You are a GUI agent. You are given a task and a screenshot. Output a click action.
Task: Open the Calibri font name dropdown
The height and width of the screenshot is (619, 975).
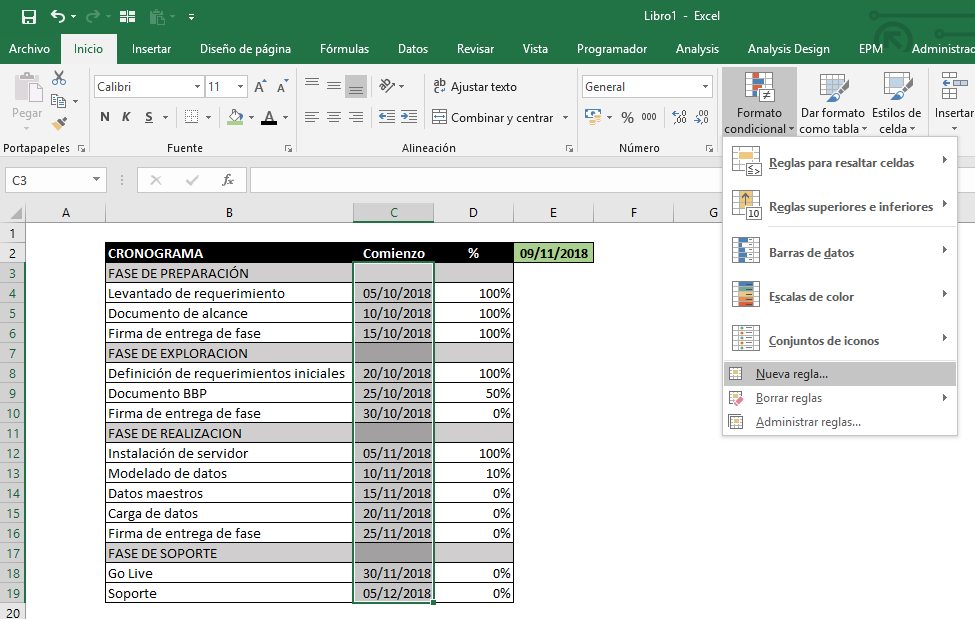click(196, 87)
